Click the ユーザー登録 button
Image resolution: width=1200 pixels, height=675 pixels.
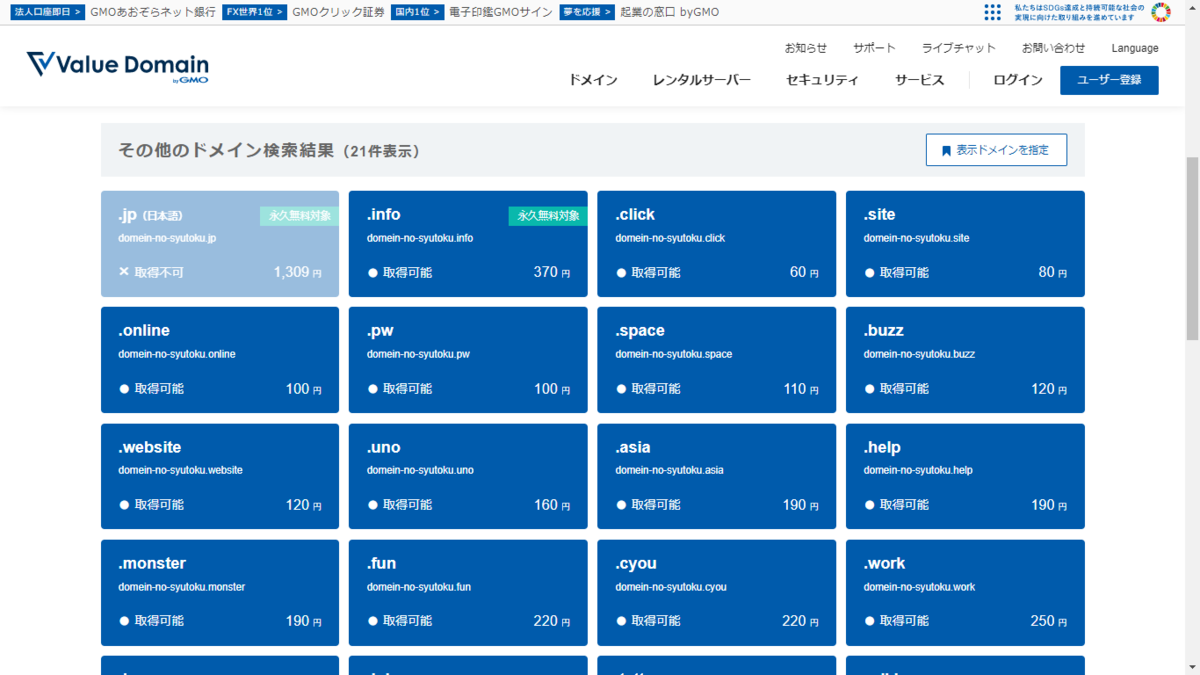[1109, 80]
